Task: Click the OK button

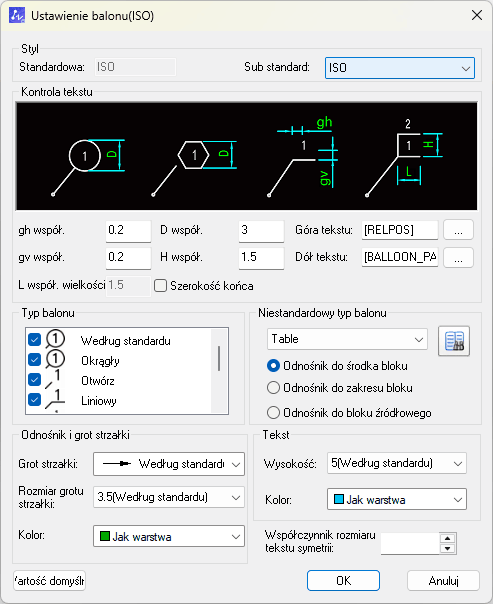Action: 343,581
